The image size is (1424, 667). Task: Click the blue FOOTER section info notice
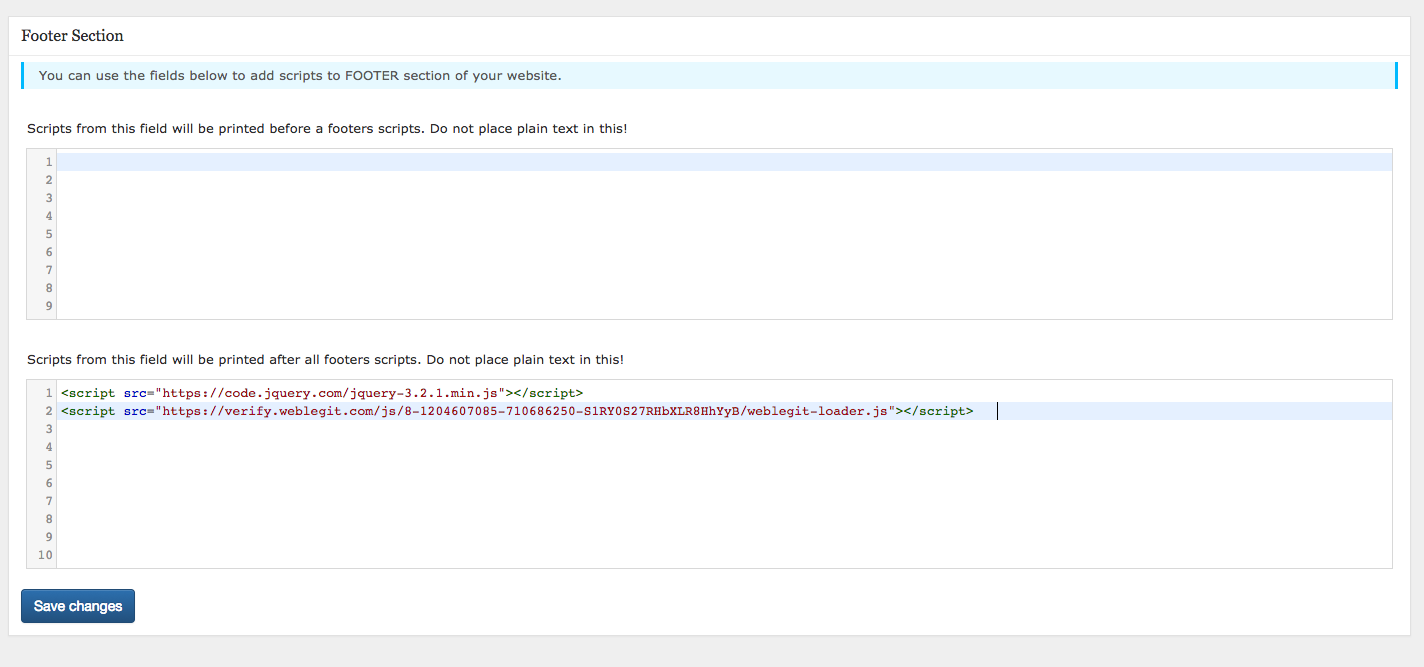(x=709, y=75)
